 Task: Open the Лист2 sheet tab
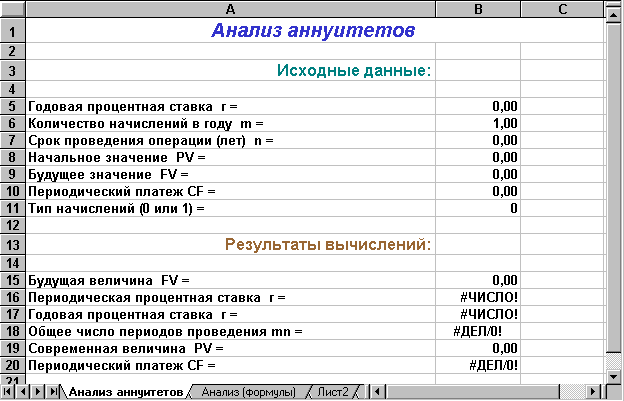tap(331, 392)
